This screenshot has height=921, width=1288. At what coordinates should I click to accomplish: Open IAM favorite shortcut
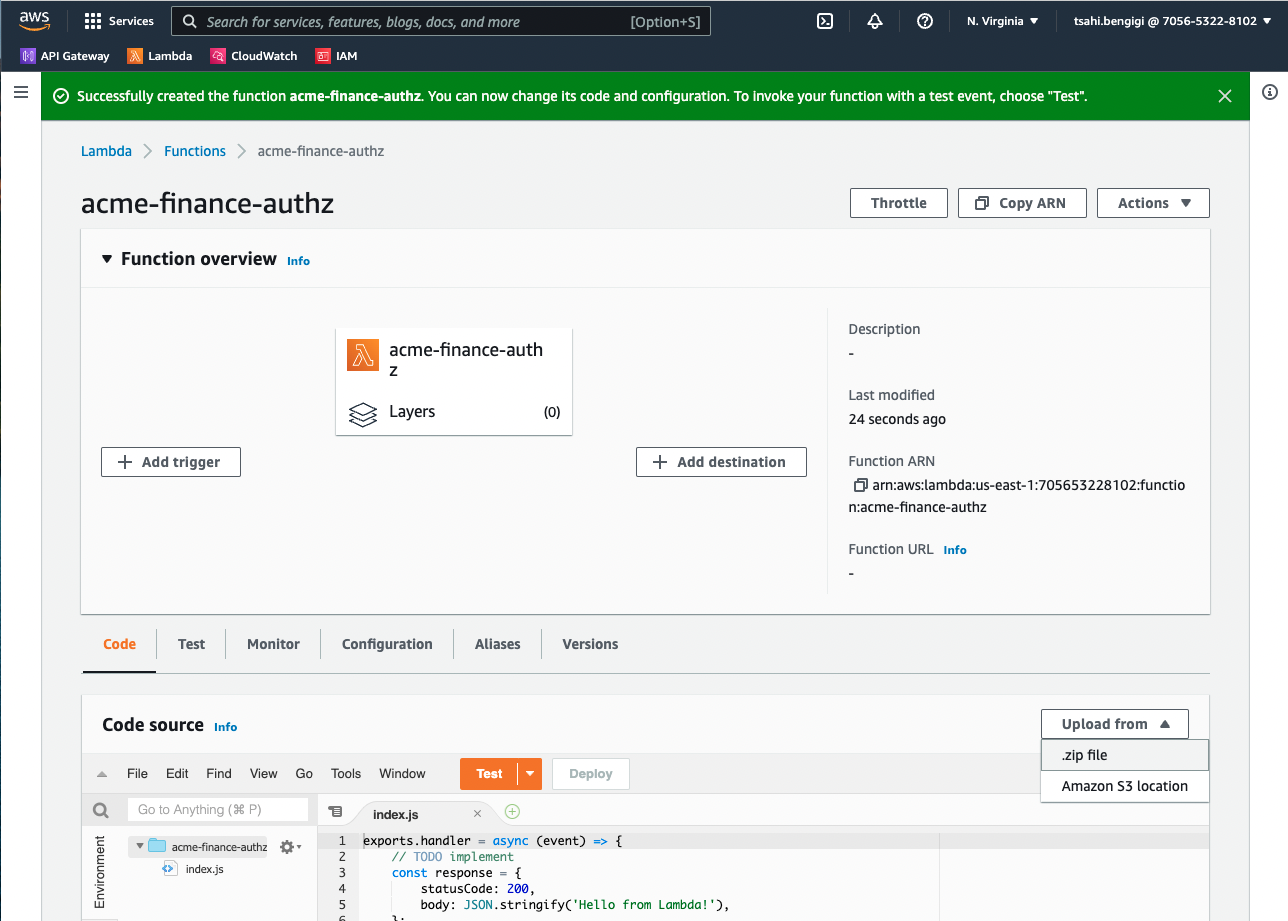click(336, 56)
